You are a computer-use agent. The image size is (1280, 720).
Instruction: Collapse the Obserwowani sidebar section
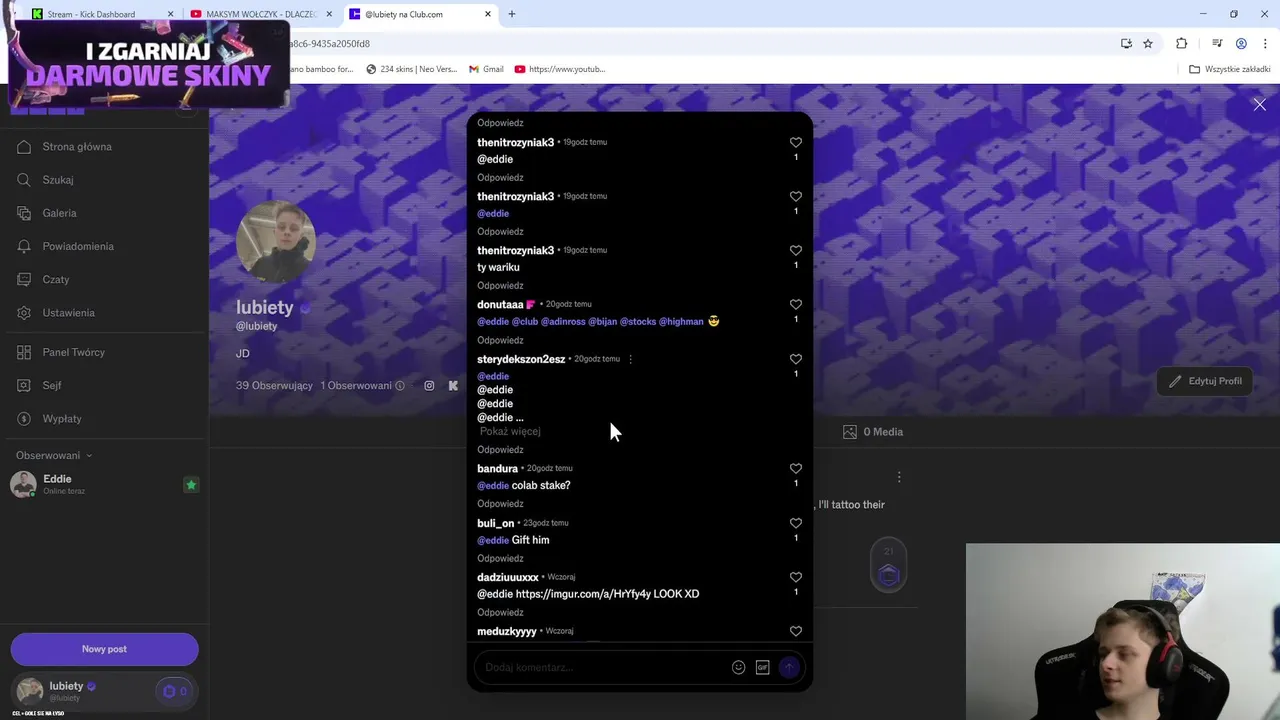(54, 455)
